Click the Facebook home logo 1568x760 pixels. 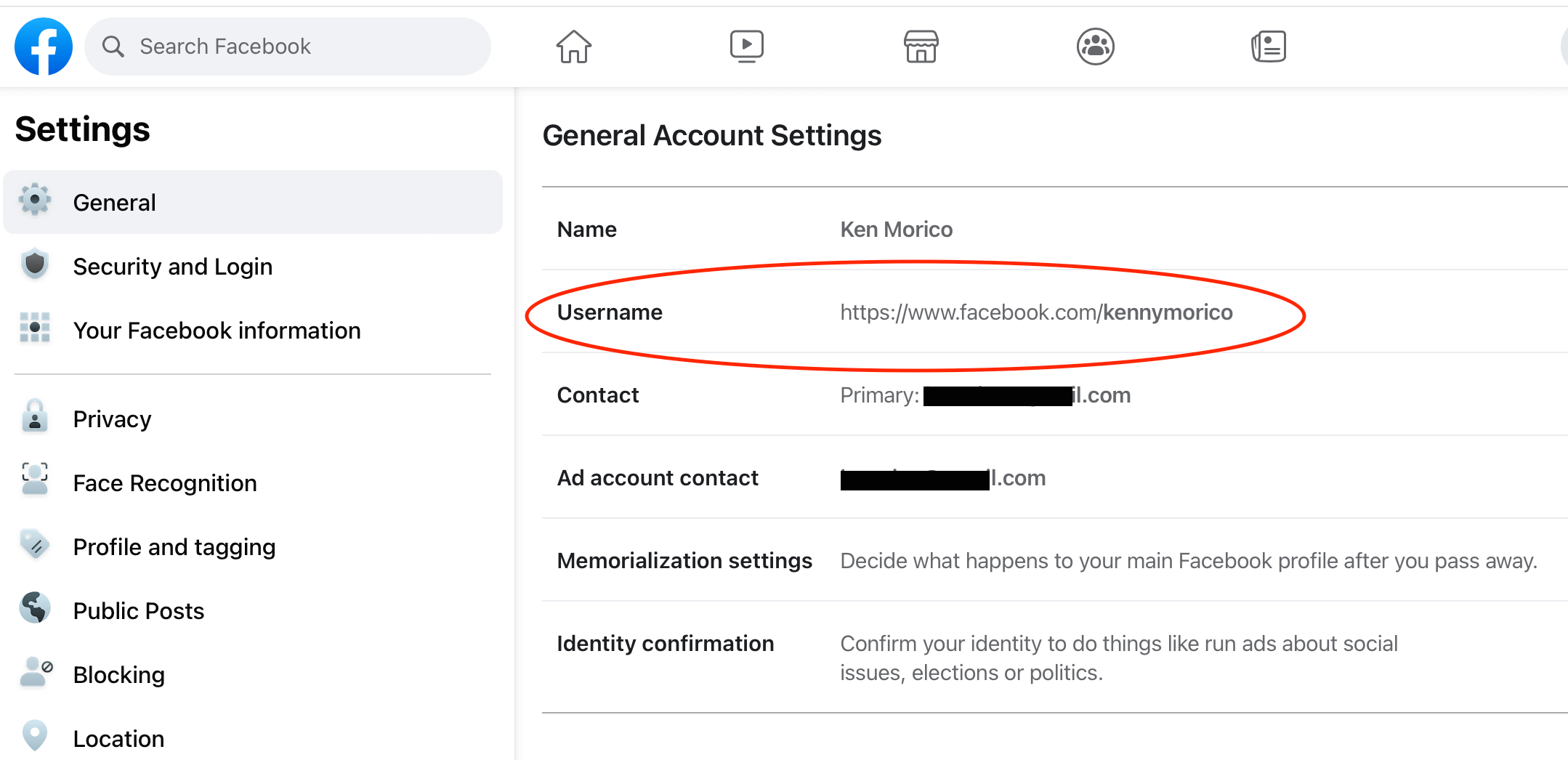[43, 46]
